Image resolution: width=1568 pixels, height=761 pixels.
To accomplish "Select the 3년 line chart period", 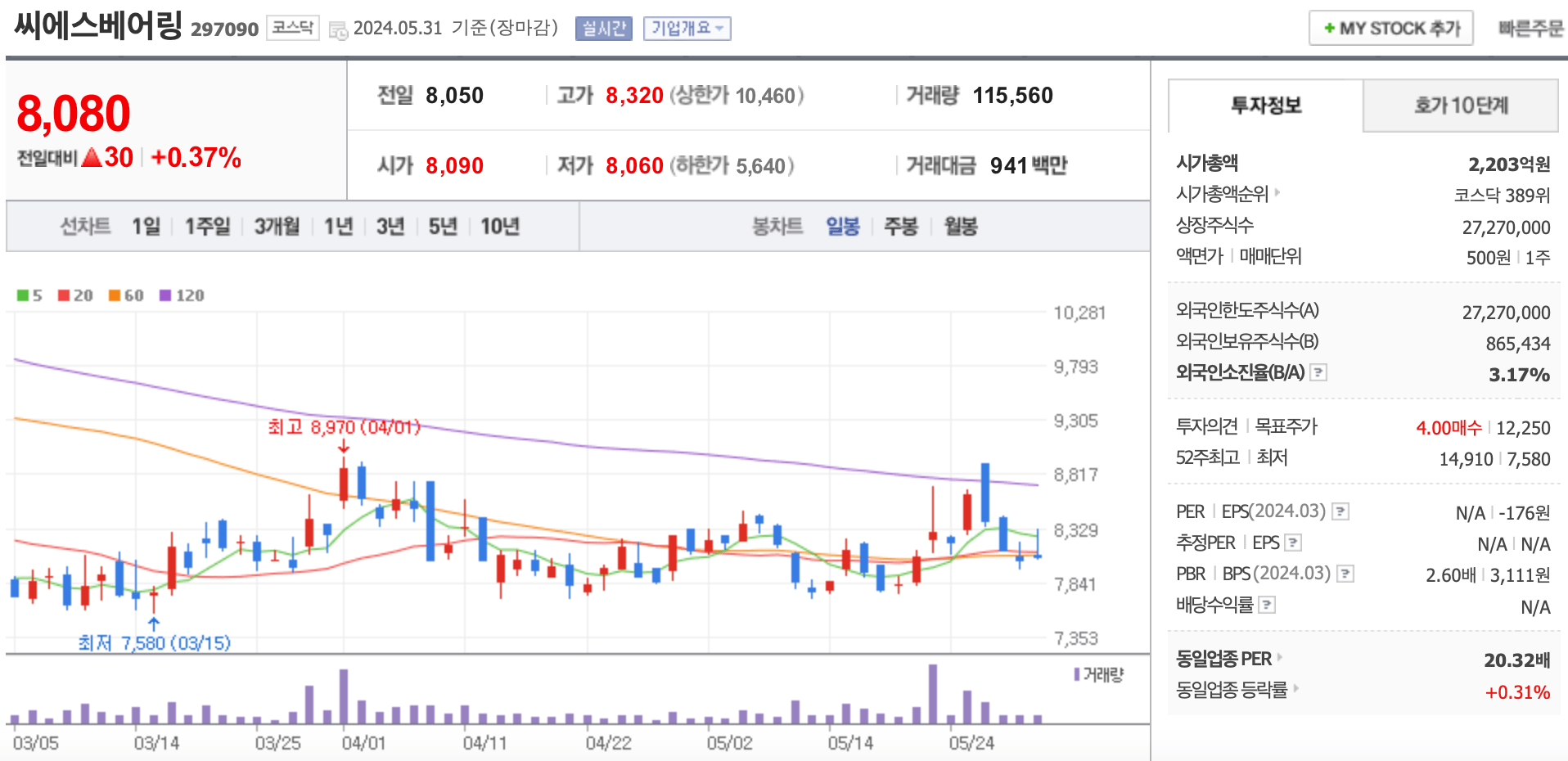I will pyautogui.click(x=390, y=226).
